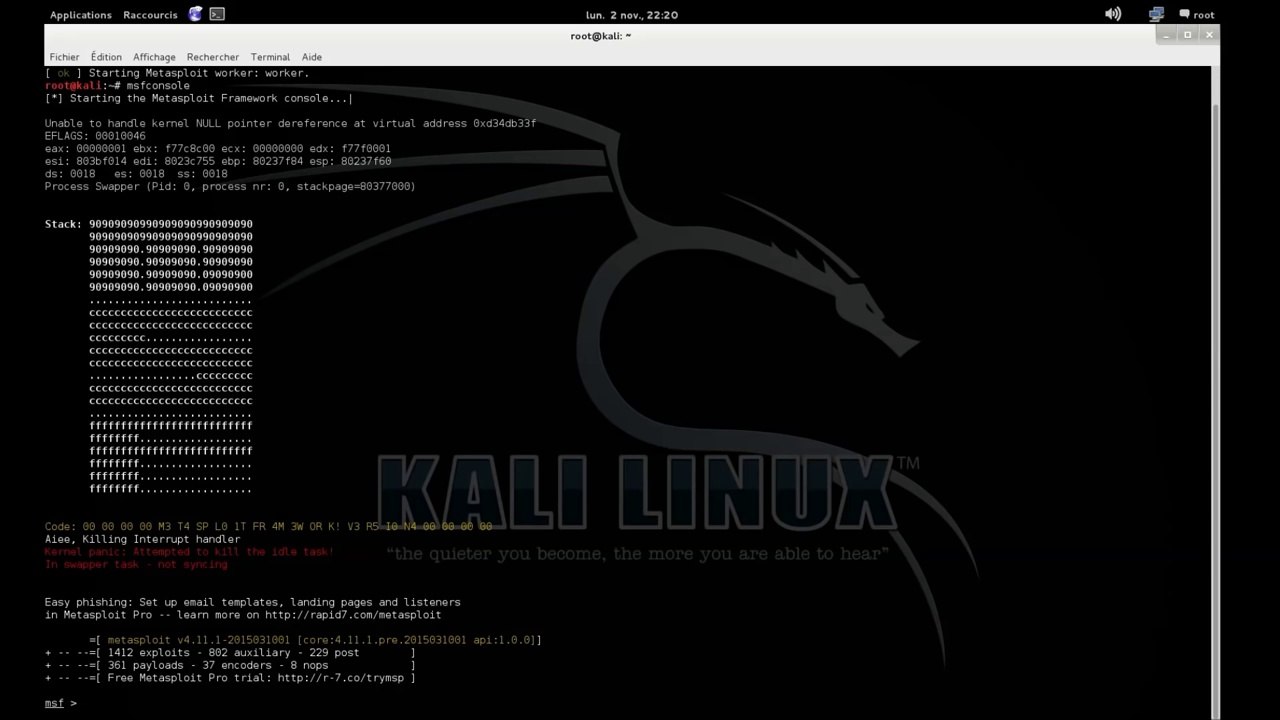Open the root user menu

(x=1197, y=15)
